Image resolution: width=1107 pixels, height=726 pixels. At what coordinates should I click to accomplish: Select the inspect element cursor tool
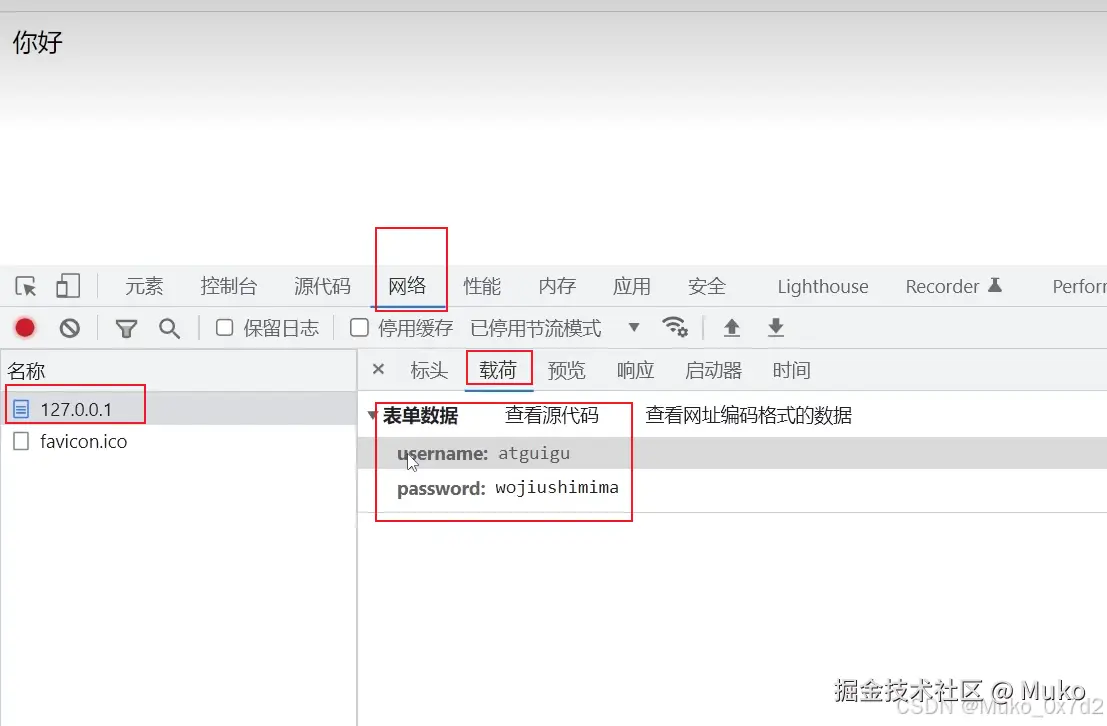coord(25,286)
